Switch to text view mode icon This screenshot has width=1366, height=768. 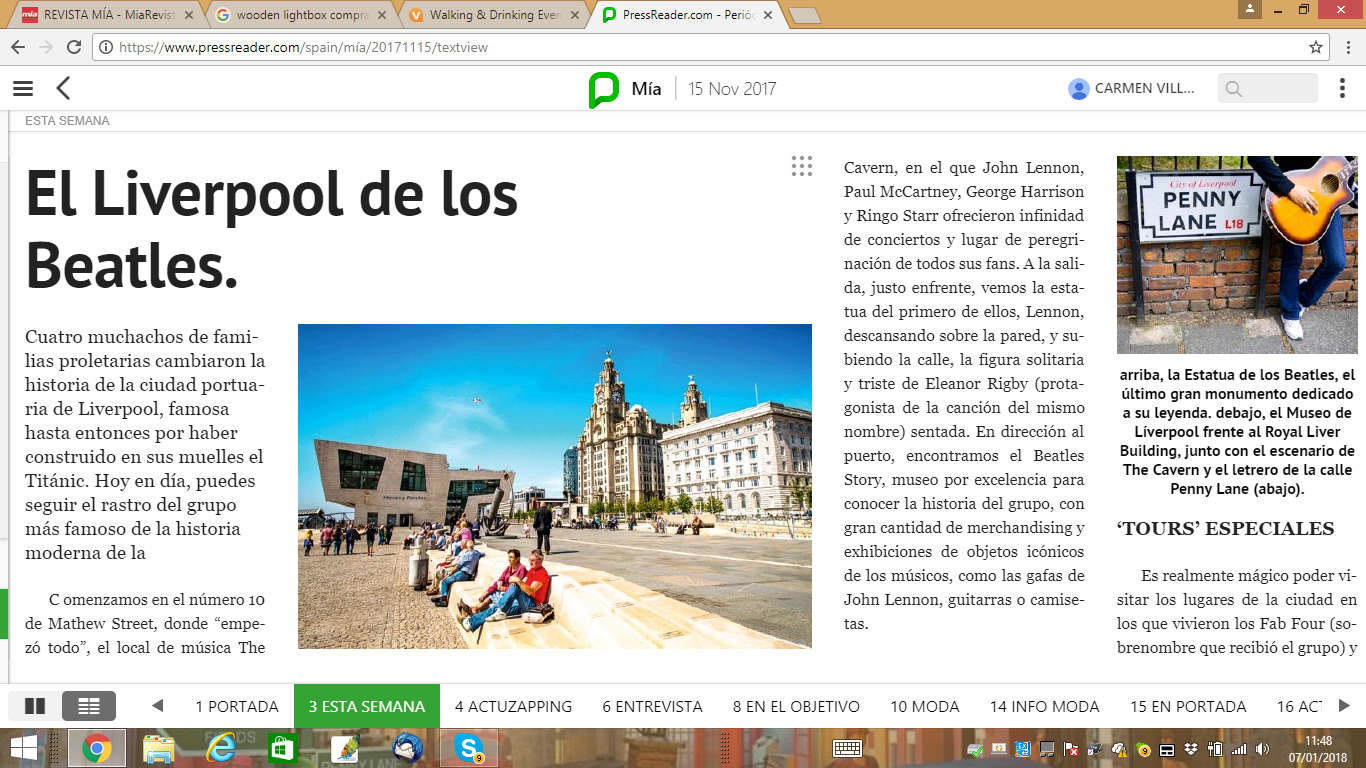coord(89,706)
